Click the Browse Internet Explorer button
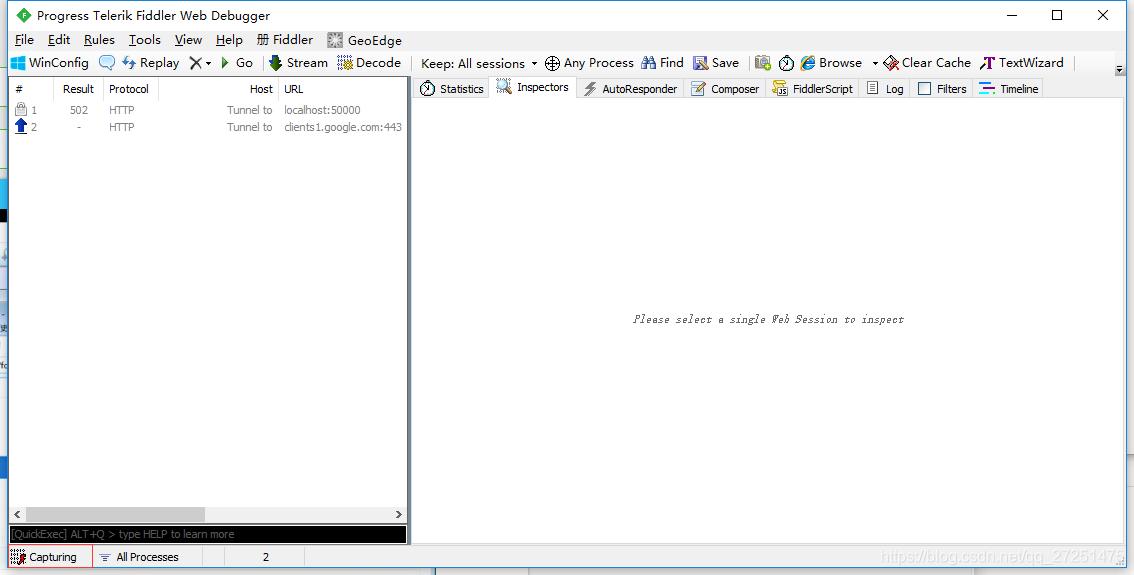The width and height of the screenshot is (1134, 575). (x=831, y=63)
